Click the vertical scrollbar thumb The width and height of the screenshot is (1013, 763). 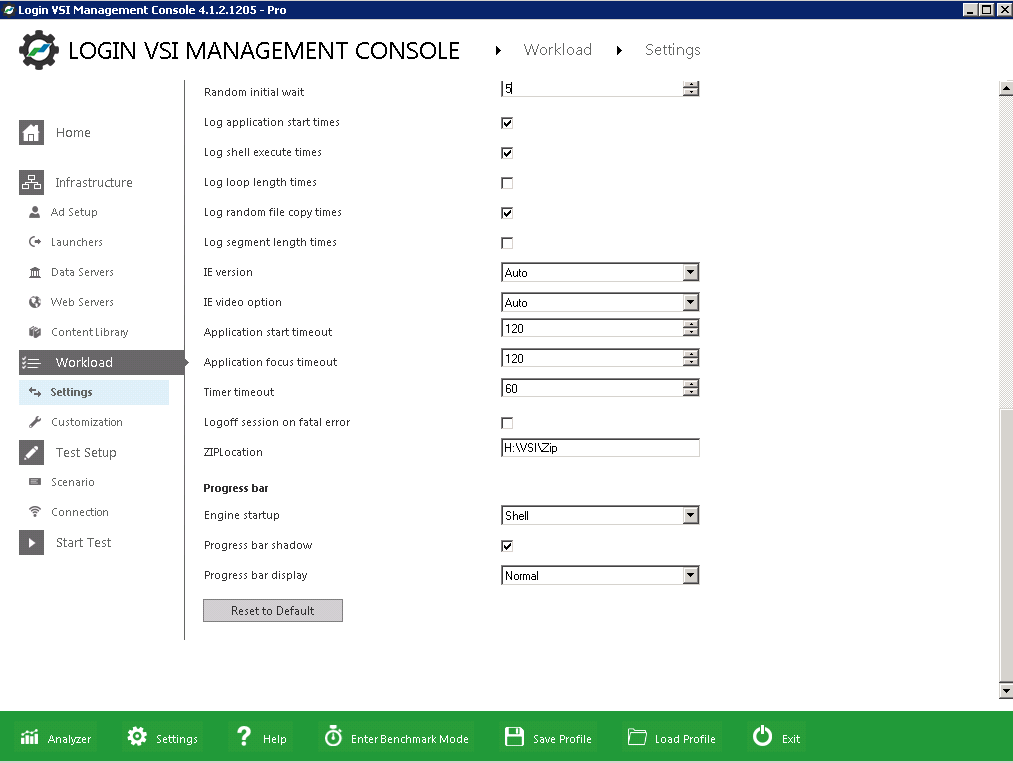1006,545
